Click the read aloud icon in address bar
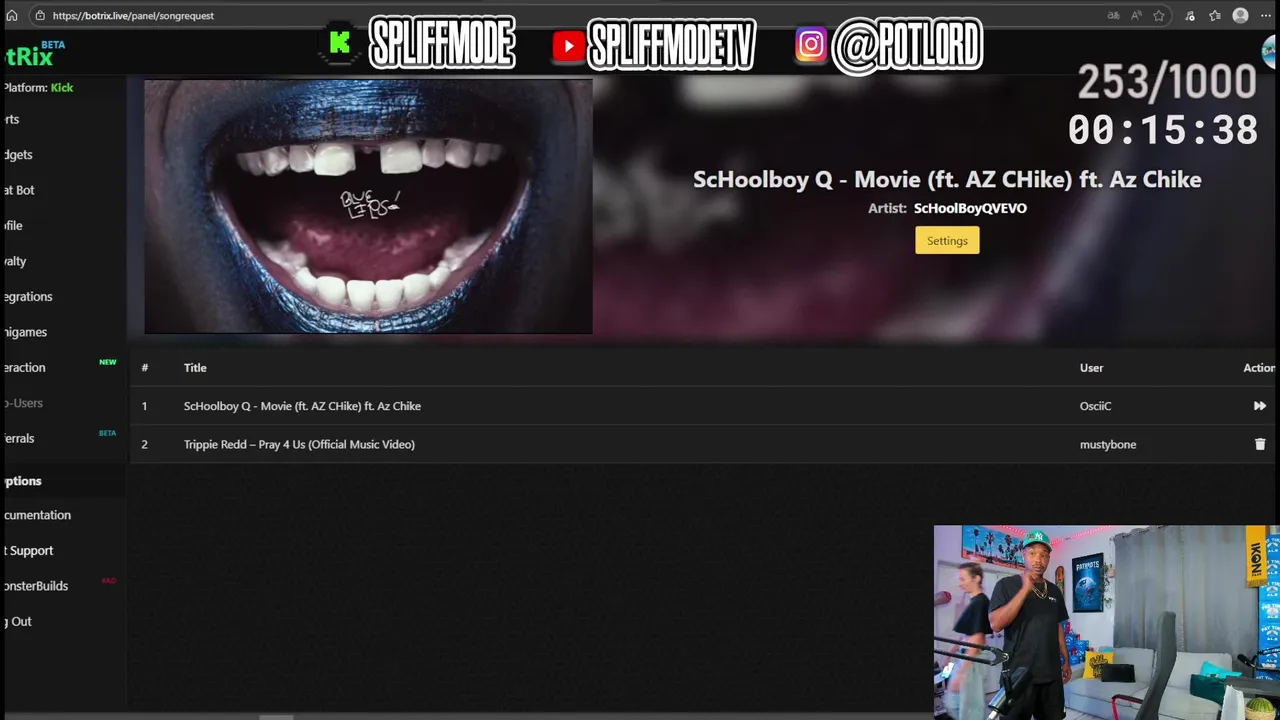The image size is (1280, 720). 1136,15
